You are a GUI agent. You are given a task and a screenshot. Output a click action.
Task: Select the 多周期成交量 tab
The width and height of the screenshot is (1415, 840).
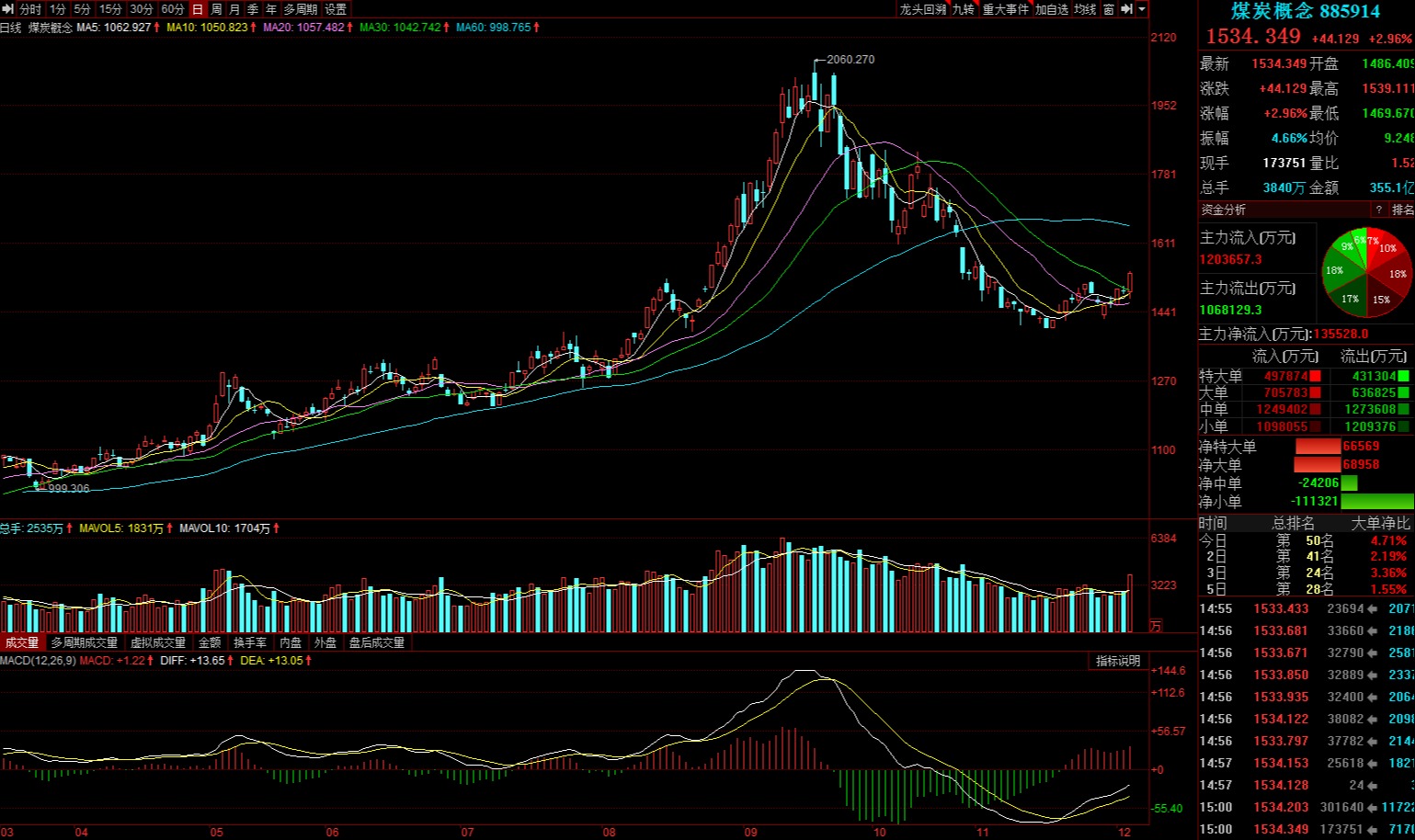click(x=85, y=642)
